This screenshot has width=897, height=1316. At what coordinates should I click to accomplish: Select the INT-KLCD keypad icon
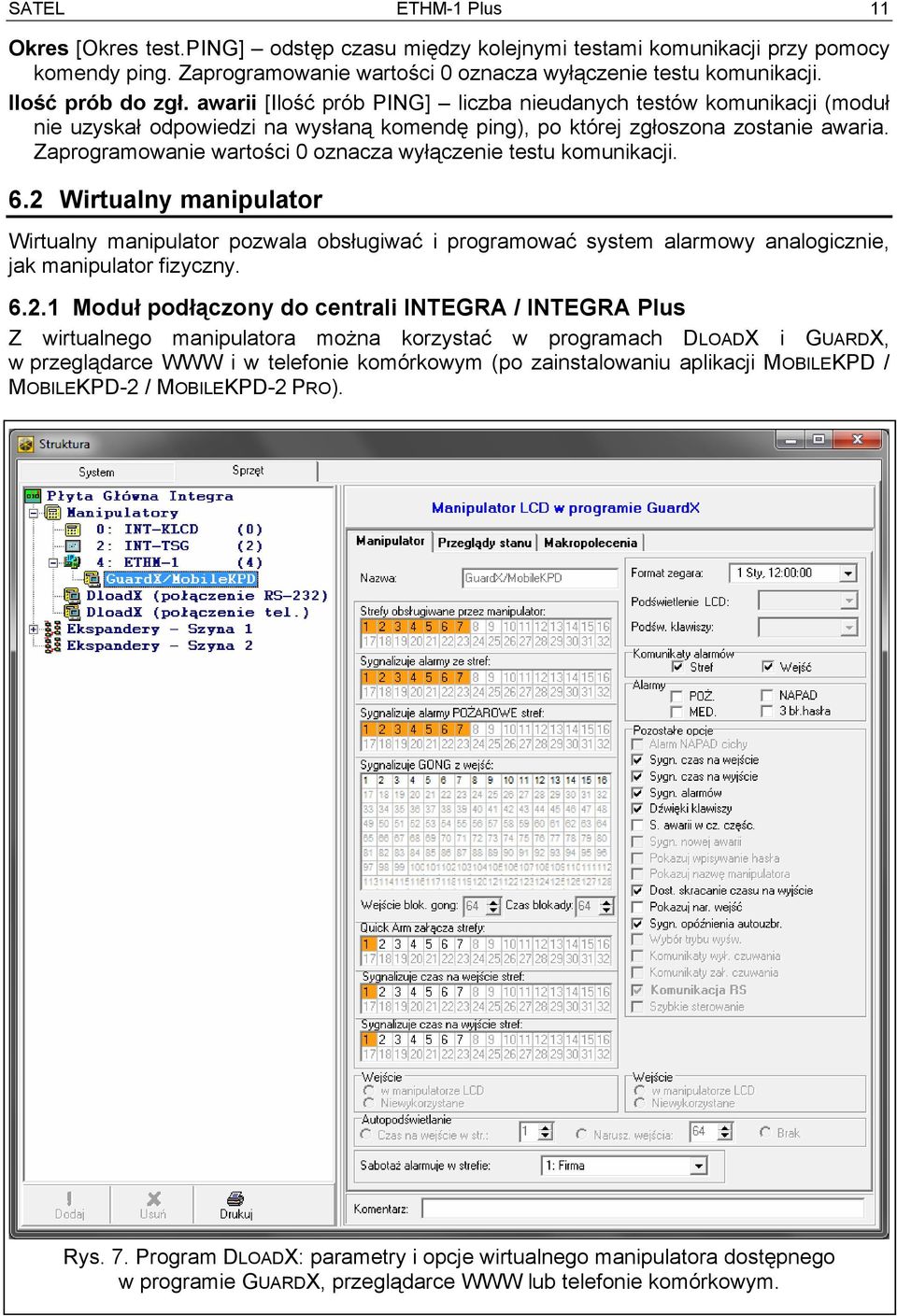(x=73, y=530)
